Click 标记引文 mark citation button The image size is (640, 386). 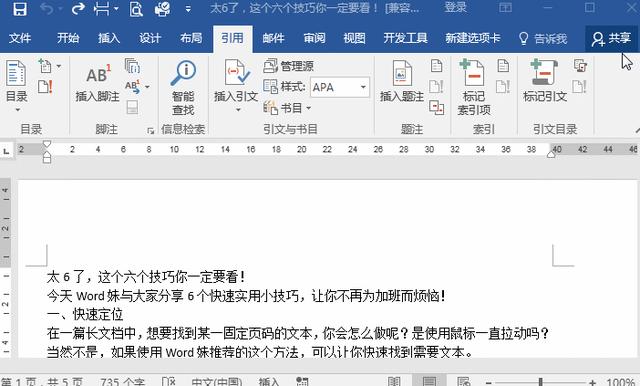pos(545,81)
